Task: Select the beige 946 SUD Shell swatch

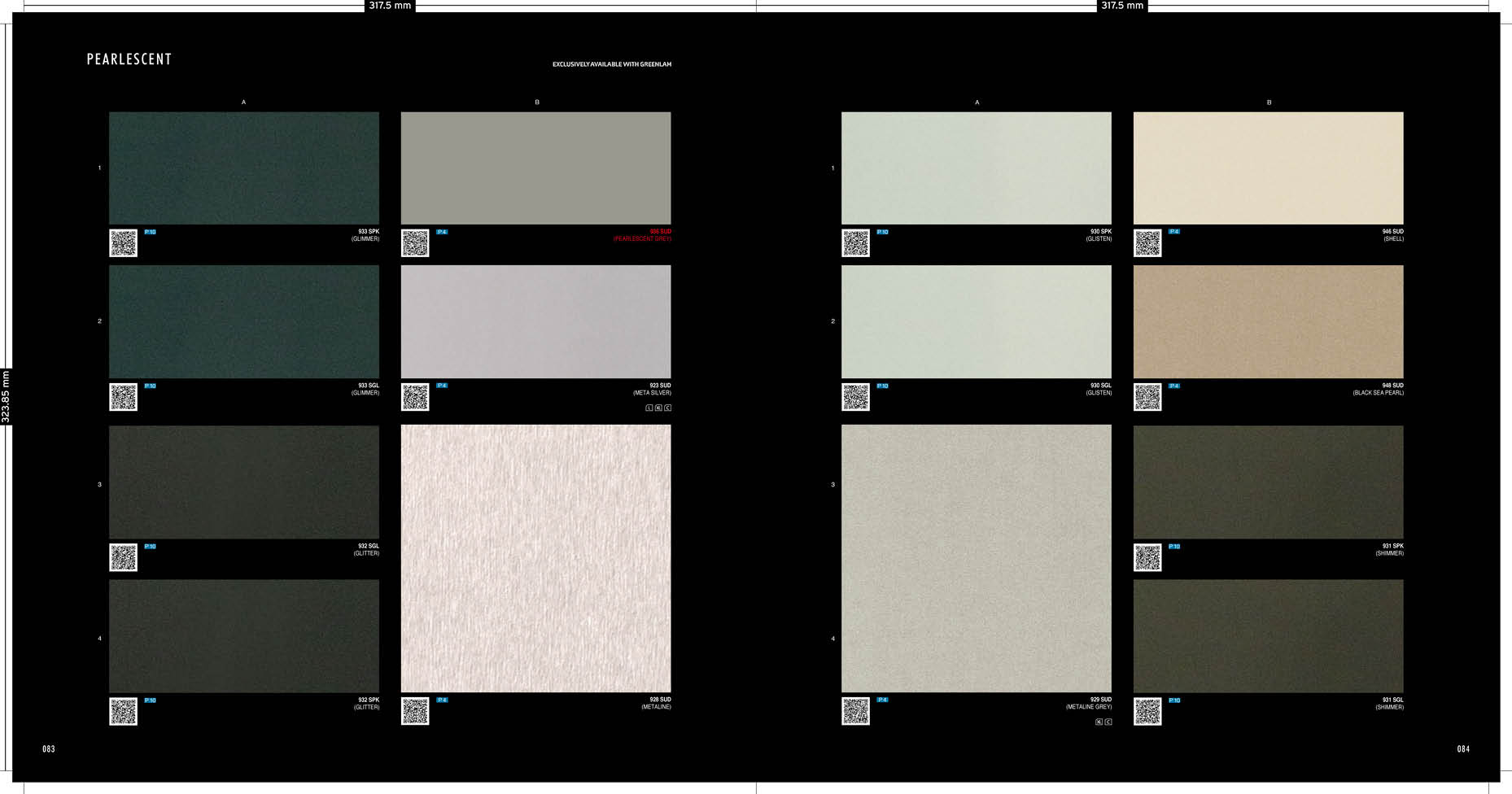Action: pyautogui.click(x=1268, y=168)
